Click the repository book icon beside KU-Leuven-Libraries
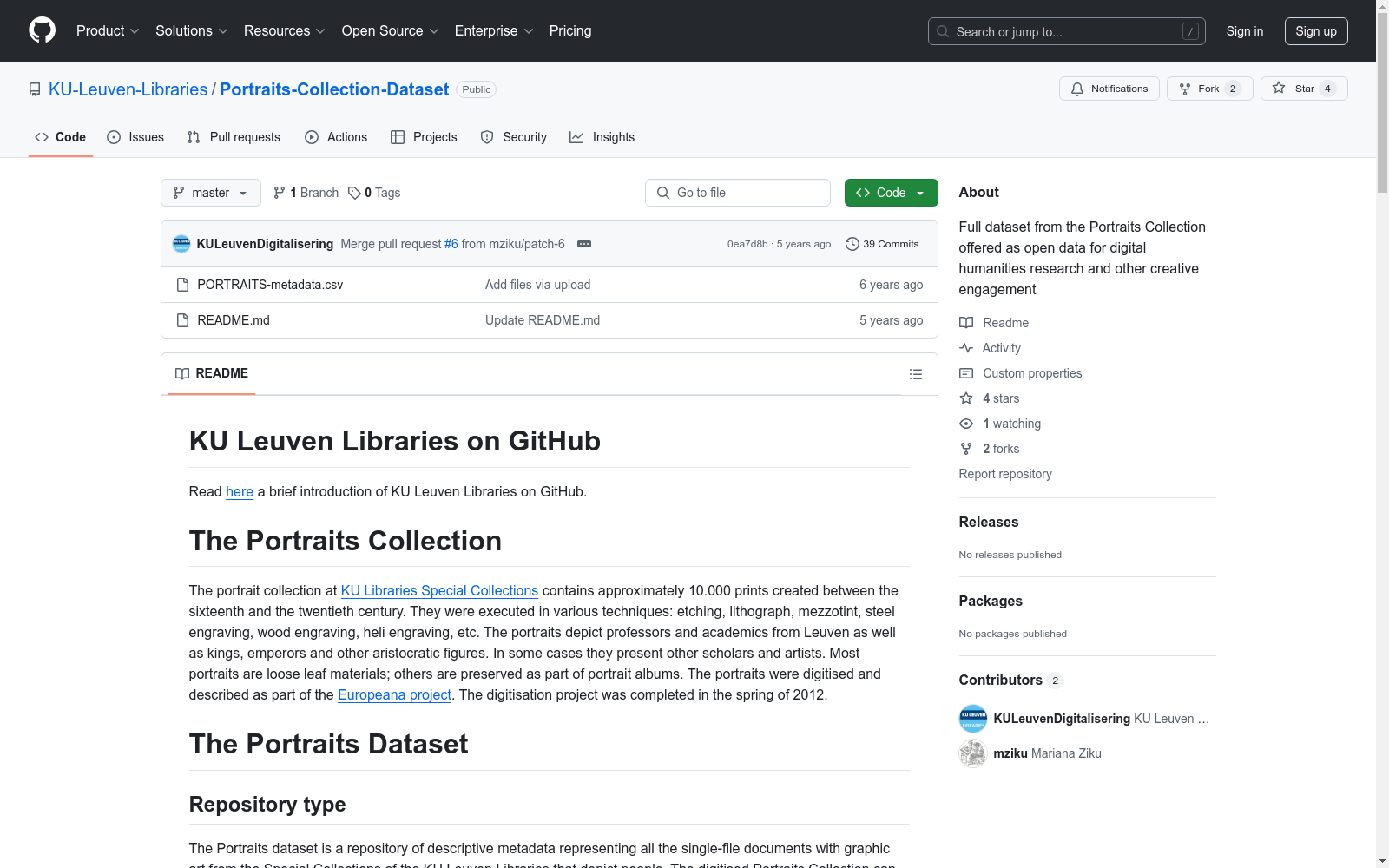The width and height of the screenshot is (1389, 868). click(x=35, y=89)
